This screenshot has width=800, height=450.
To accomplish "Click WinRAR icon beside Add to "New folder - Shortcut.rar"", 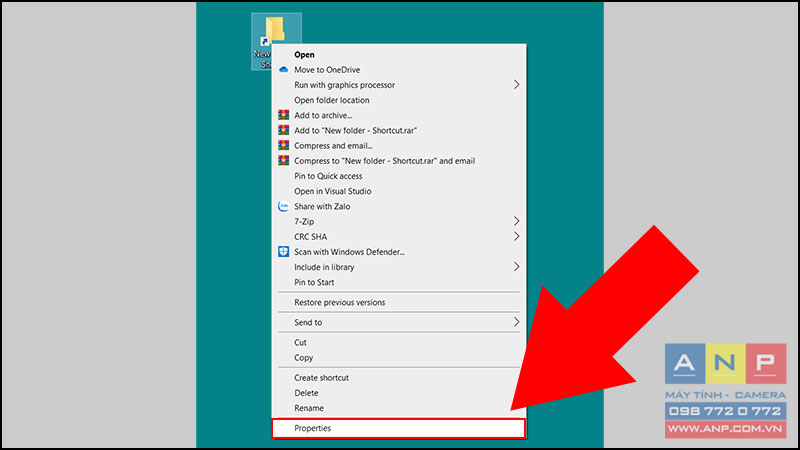I will (284, 131).
